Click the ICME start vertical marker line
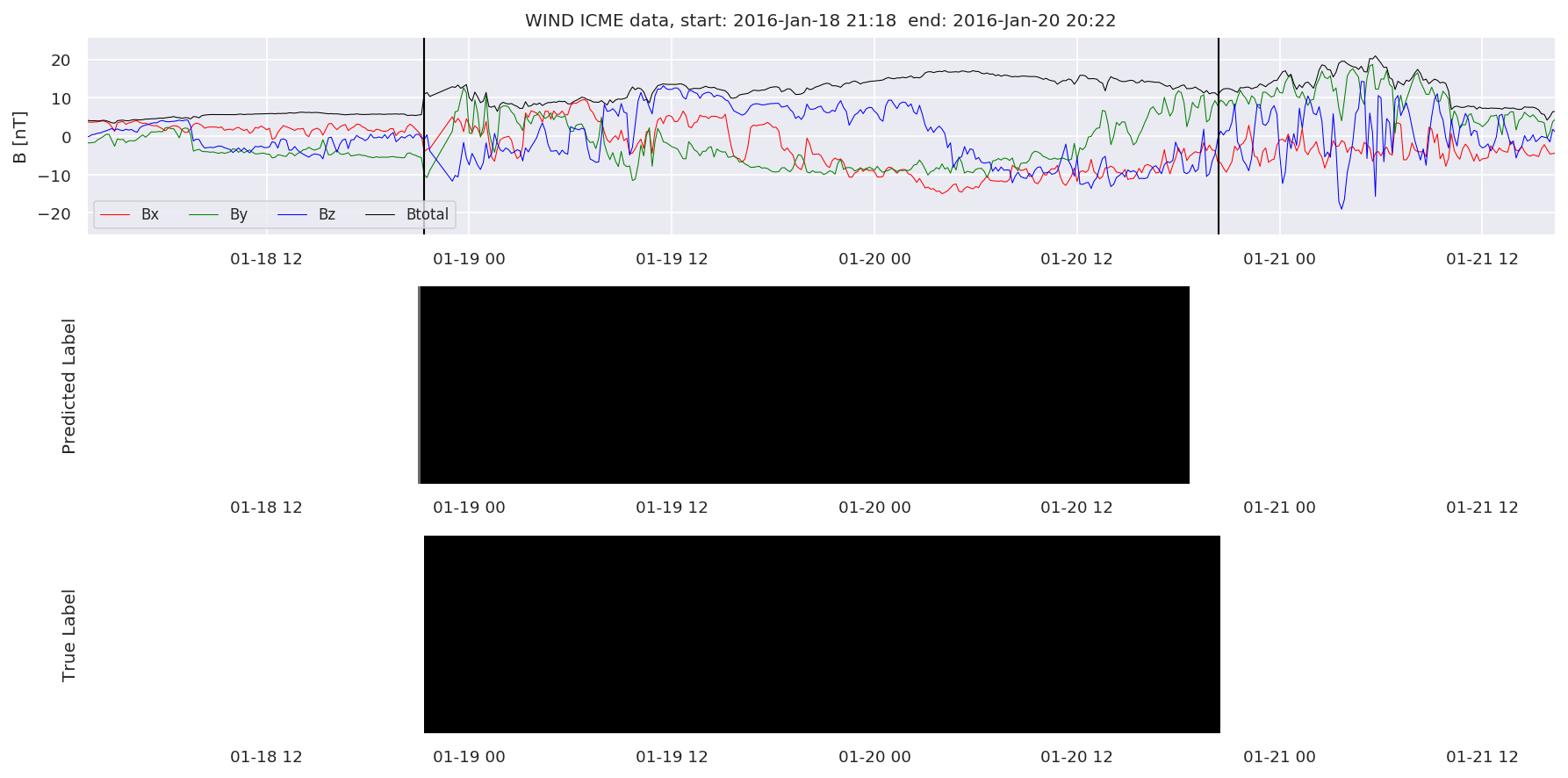The width and height of the screenshot is (1568, 778). [x=424, y=136]
